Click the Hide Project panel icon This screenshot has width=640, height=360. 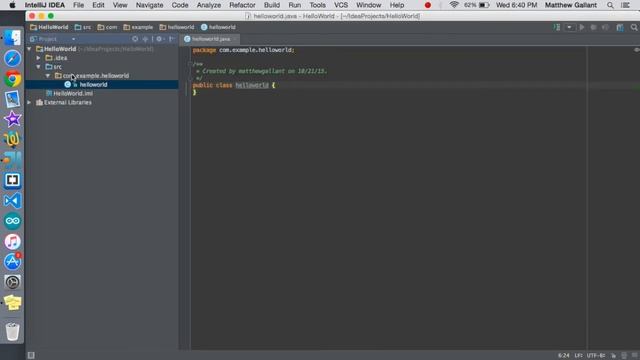pos(172,39)
